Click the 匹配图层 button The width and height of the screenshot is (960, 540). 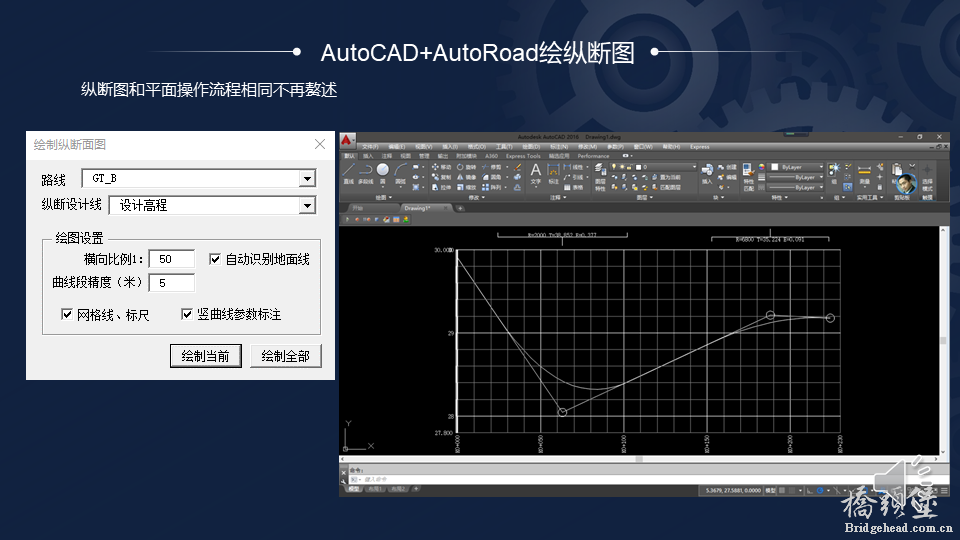[x=667, y=187]
